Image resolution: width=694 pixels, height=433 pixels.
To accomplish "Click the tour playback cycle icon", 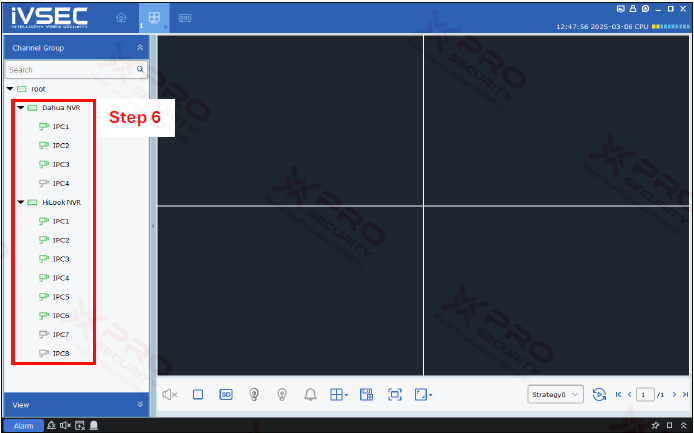I will pyautogui.click(x=599, y=394).
